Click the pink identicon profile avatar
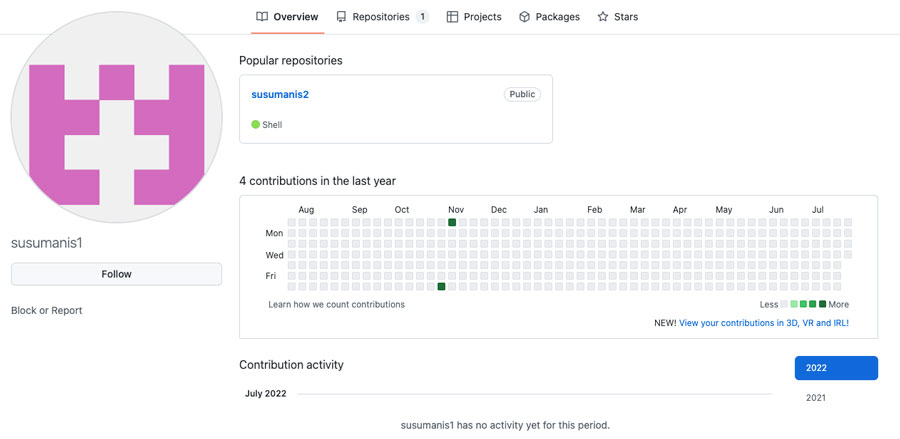900x439 pixels. pos(117,117)
